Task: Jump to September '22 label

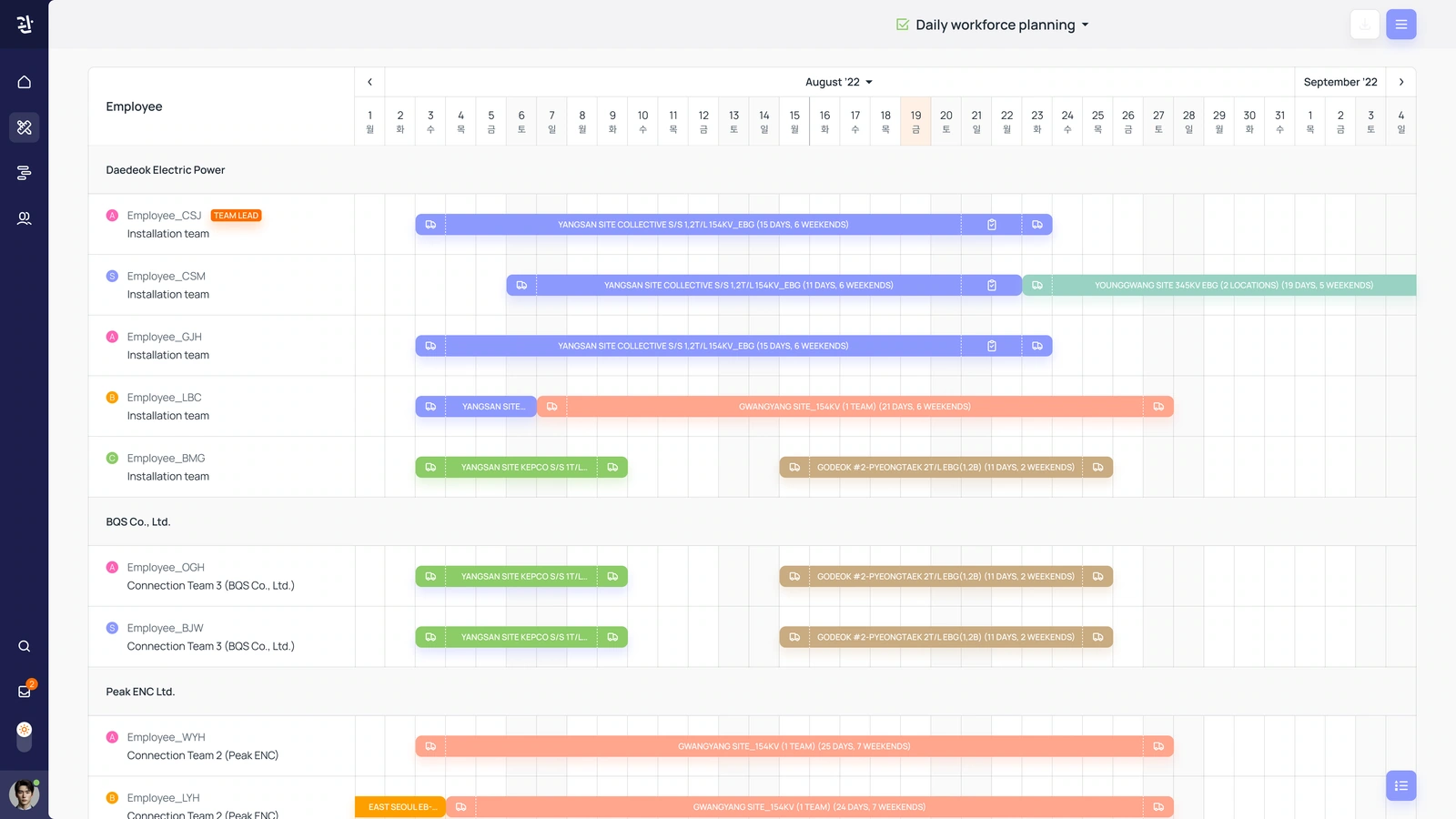Action: point(1340,82)
